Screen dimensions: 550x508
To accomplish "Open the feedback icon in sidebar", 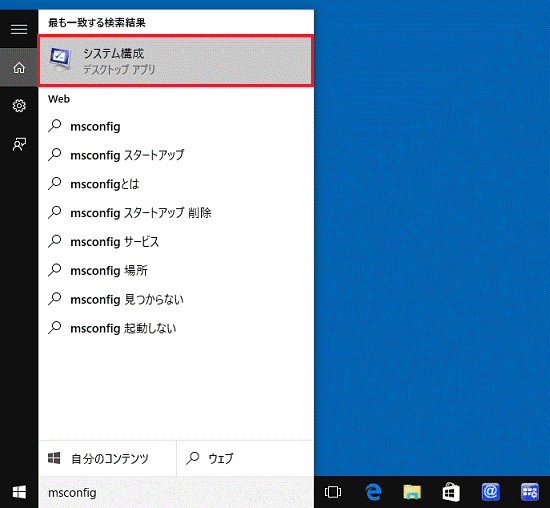I will click(19, 144).
